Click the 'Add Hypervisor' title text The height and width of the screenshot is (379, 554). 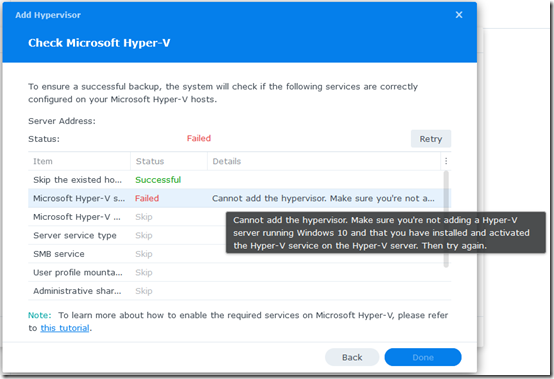pos(48,15)
